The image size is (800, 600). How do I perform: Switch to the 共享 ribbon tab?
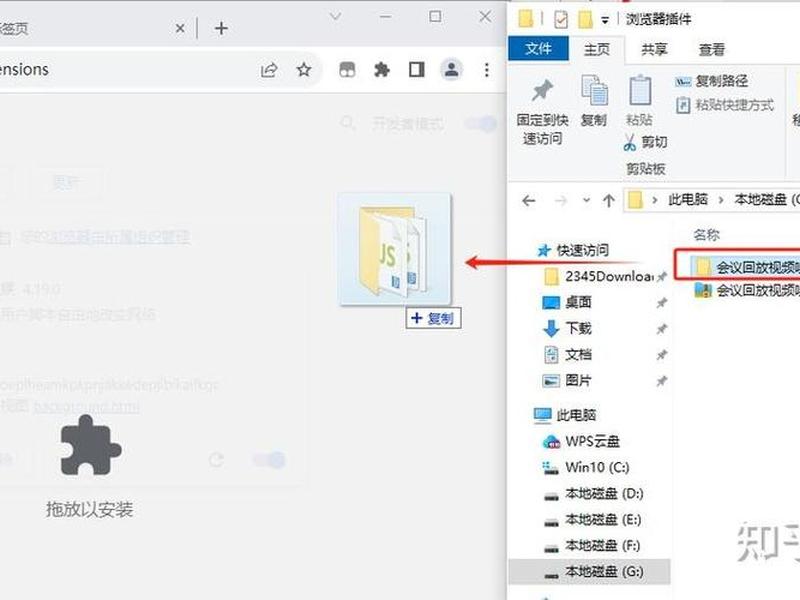(654, 49)
